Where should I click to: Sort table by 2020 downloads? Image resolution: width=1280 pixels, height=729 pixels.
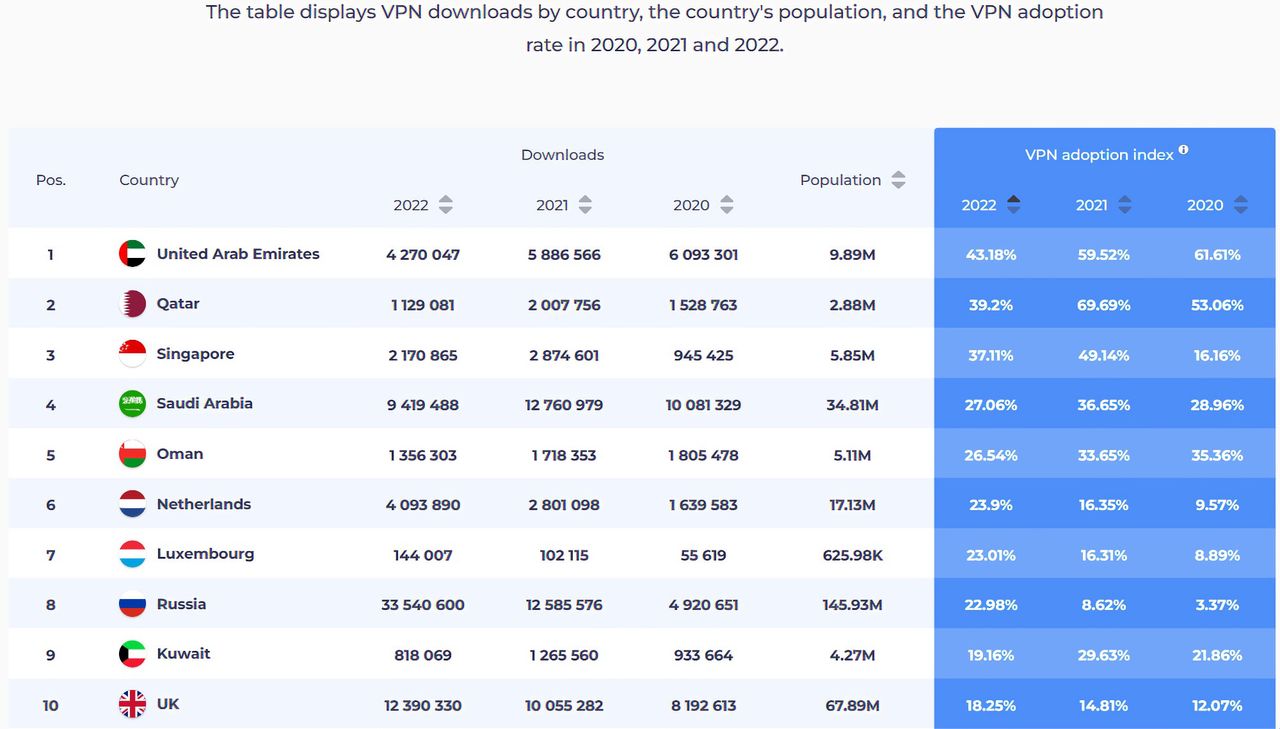(727, 205)
